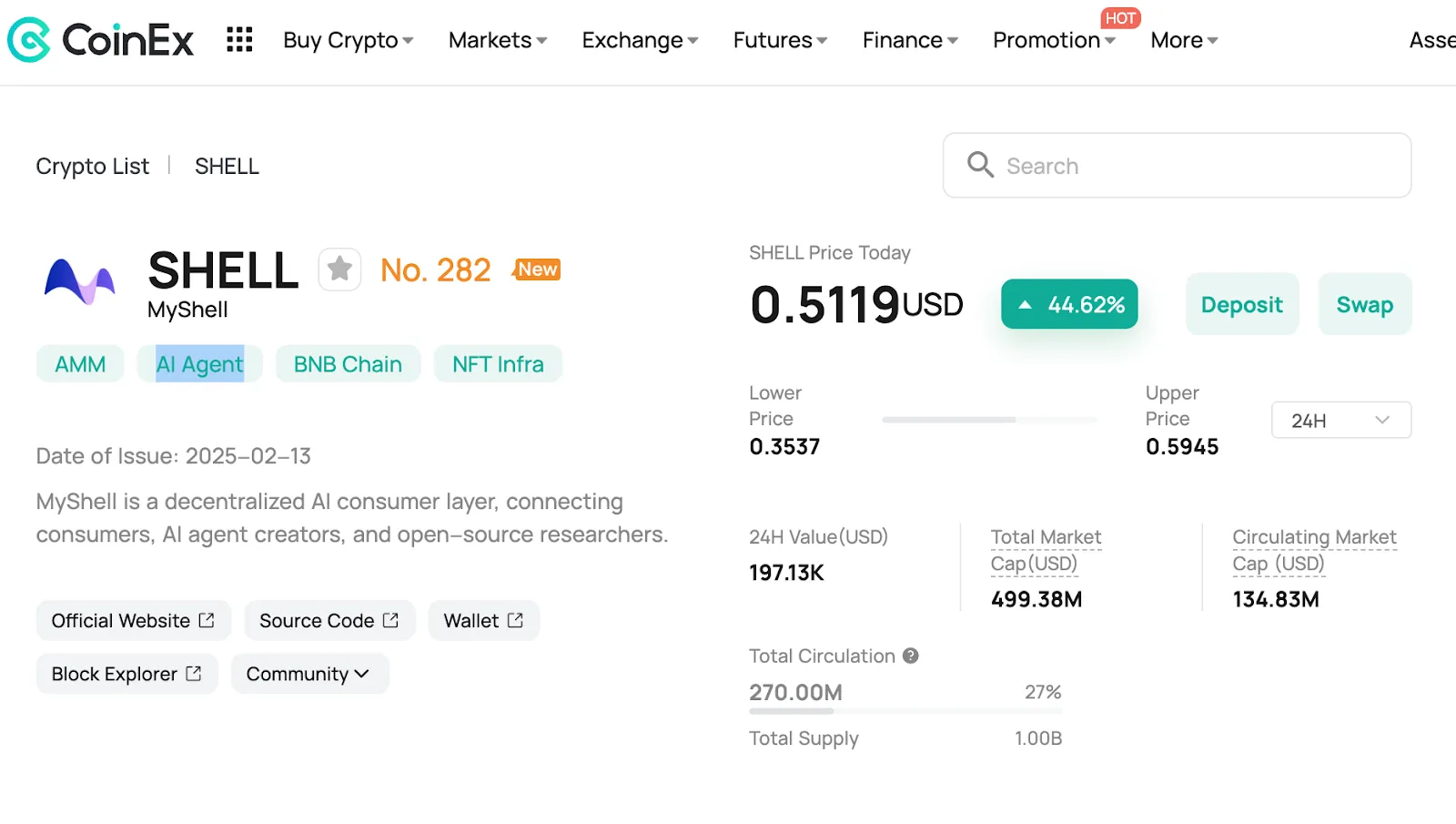Click the lower-upper price range bar
The height and width of the screenshot is (824, 1456).
pyautogui.click(x=990, y=420)
